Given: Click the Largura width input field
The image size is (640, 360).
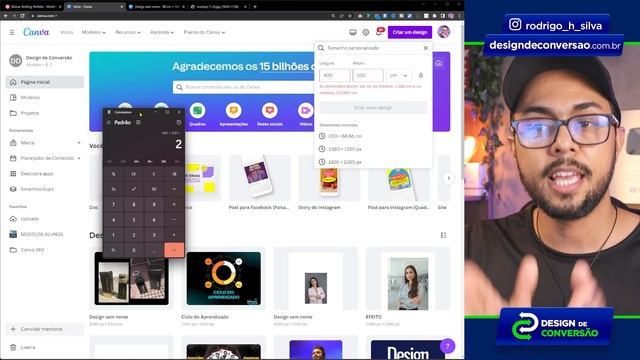Looking at the screenshot, I should pyautogui.click(x=334, y=76).
